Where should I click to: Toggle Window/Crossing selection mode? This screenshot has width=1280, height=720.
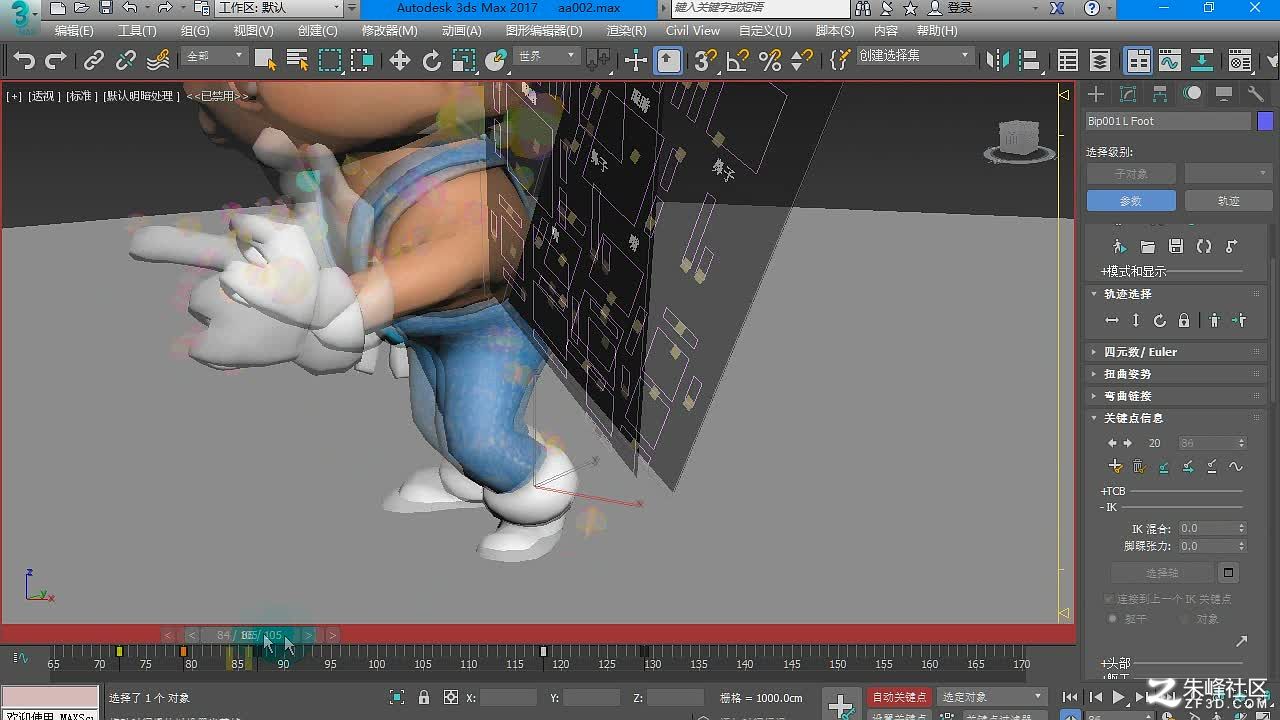(x=362, y=61)
